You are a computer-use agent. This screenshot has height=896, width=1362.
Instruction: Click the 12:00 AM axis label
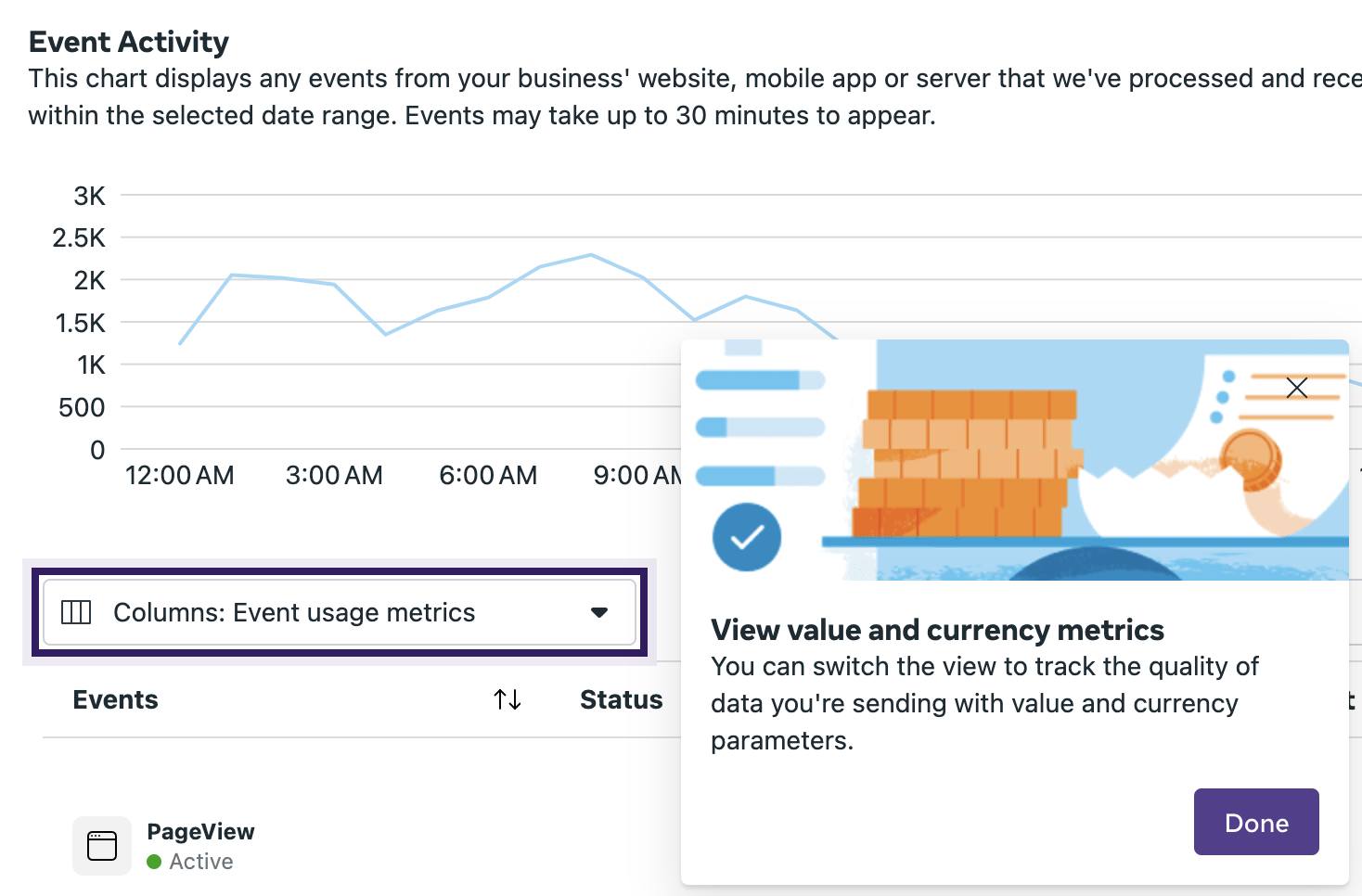180,476
